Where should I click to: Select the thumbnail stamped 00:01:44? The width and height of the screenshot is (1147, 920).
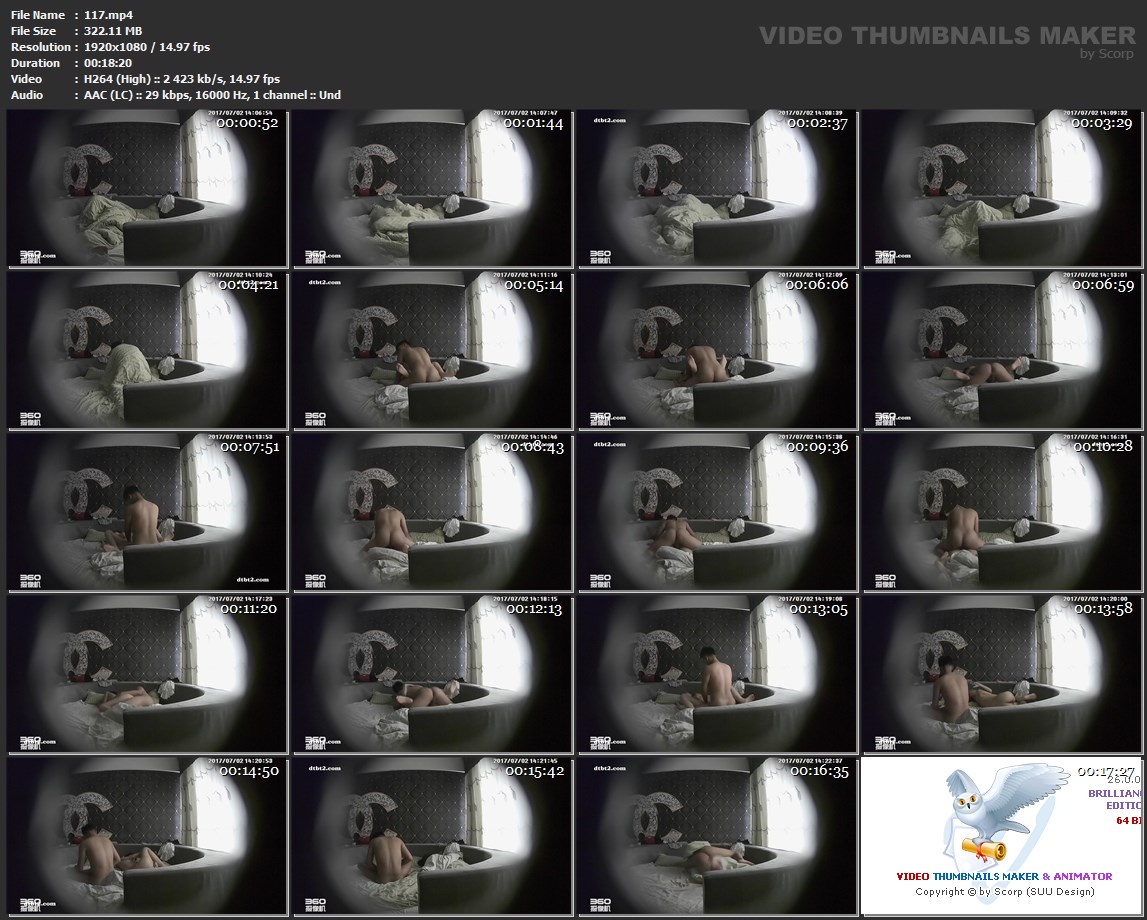pyautogui.click(x=432, y=189)
